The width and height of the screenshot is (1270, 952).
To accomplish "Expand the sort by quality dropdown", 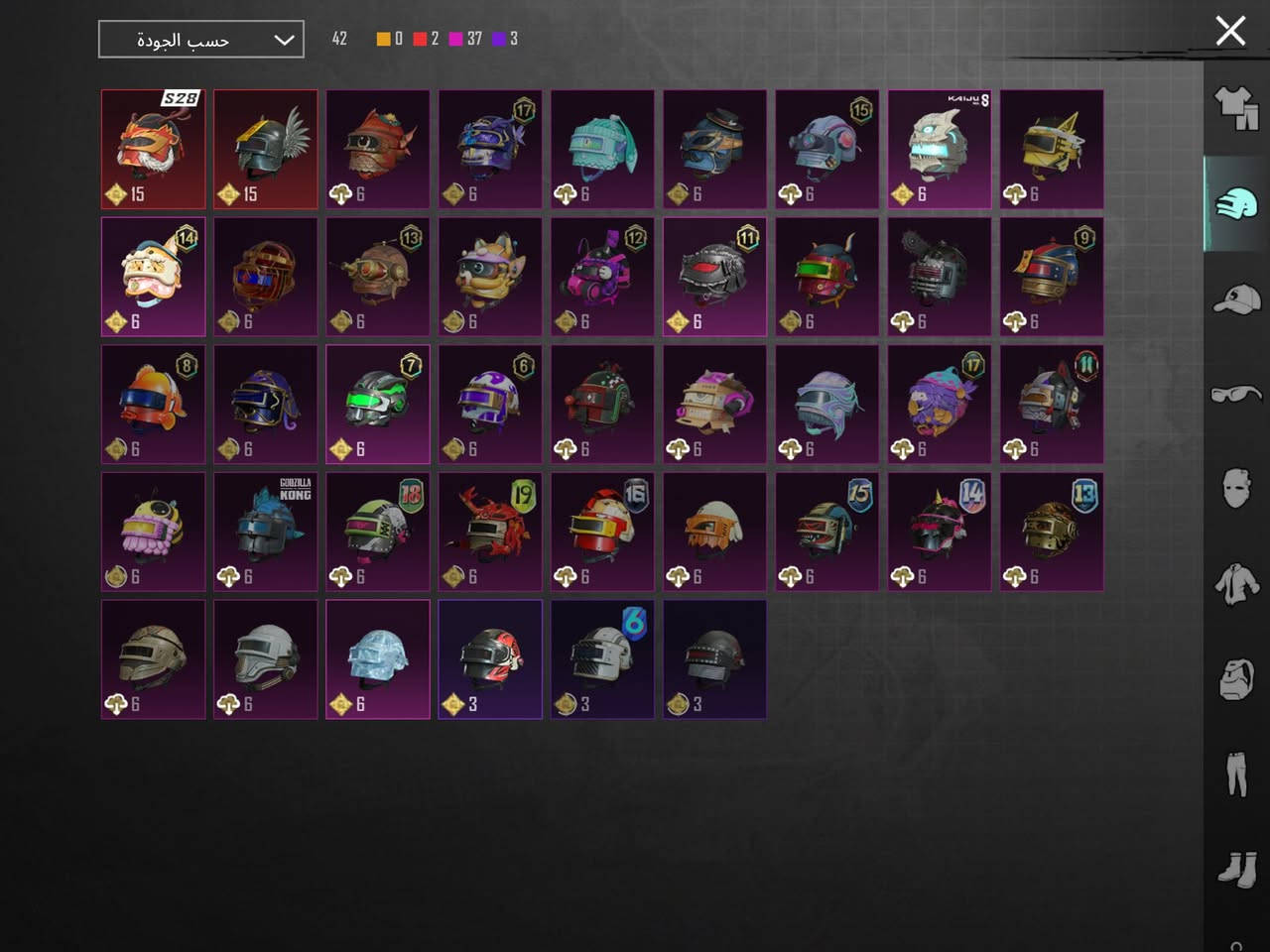I will click(201, 40).
